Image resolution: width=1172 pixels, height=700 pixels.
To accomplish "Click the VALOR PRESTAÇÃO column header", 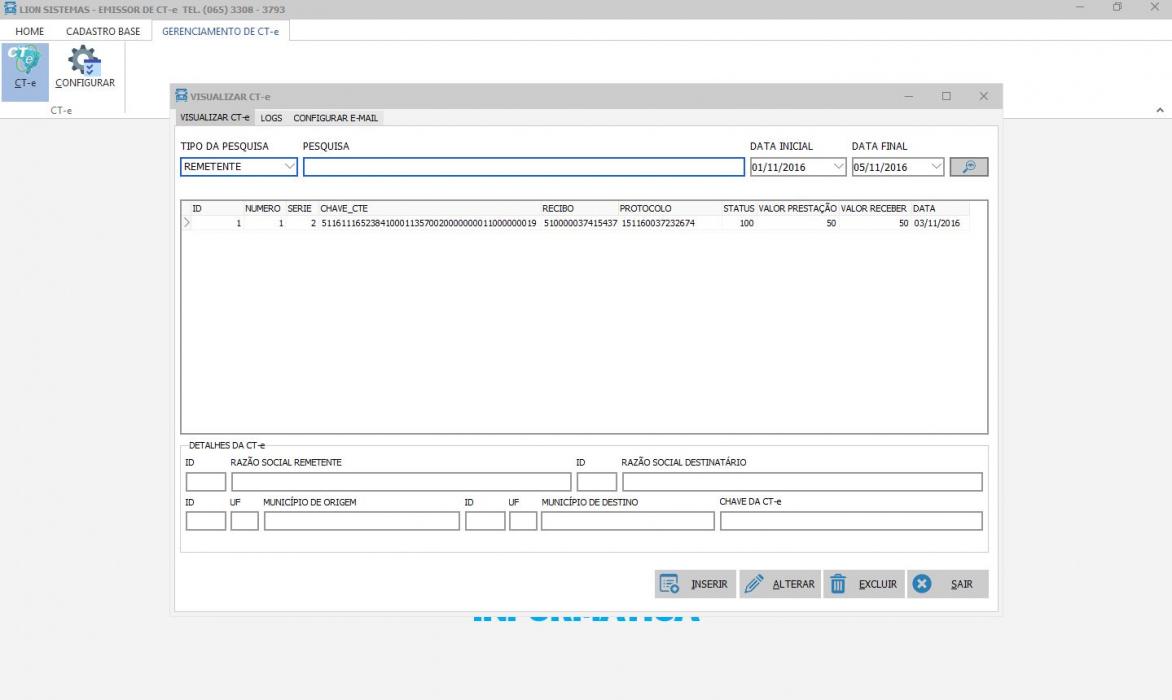I will [x=798, y=208].
